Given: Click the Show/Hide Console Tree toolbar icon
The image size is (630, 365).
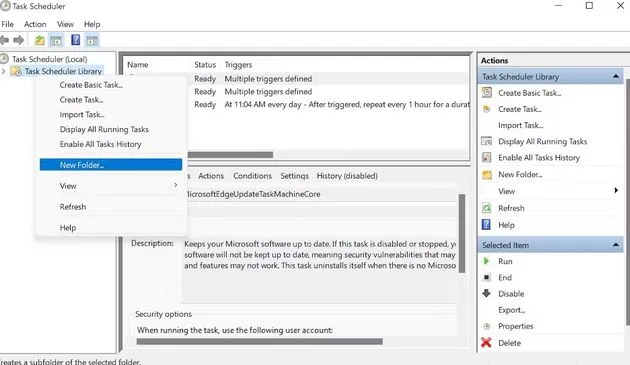Looking at the screenshot, I should 56,40.
